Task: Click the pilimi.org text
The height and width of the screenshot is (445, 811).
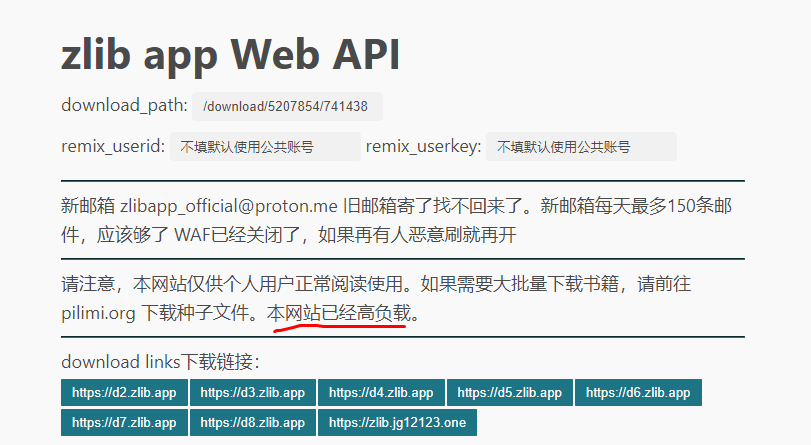Action: click(x=98, y=314)
